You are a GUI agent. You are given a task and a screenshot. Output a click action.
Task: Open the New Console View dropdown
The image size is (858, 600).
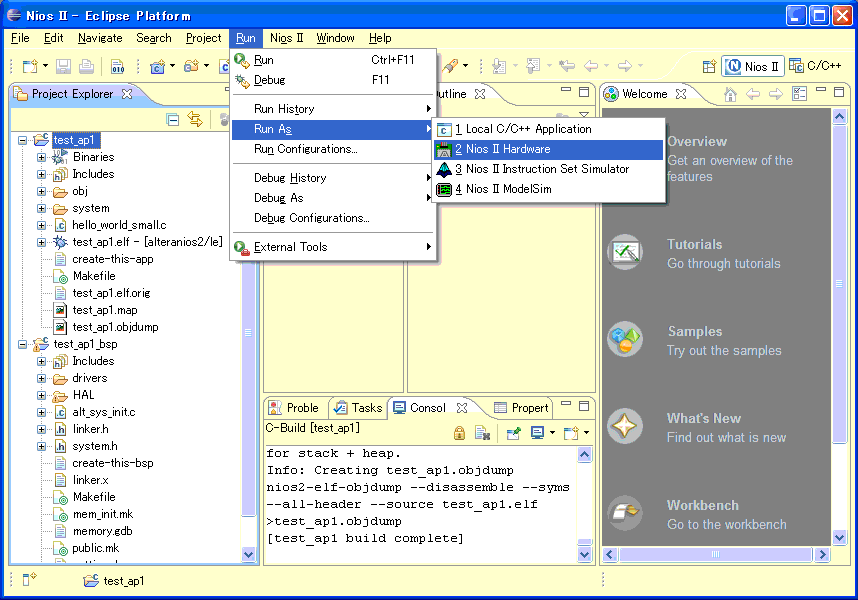tap(586, 433)
